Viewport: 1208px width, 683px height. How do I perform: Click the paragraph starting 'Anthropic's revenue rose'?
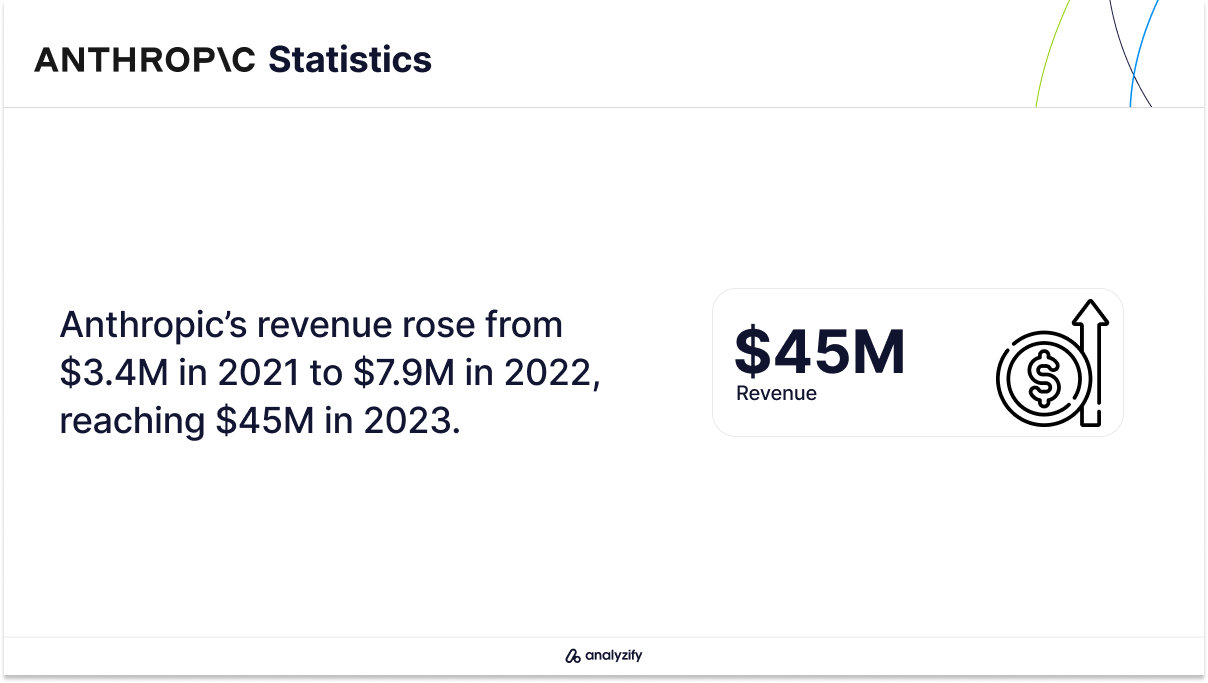pyautogui.click(x=329, y=373)
